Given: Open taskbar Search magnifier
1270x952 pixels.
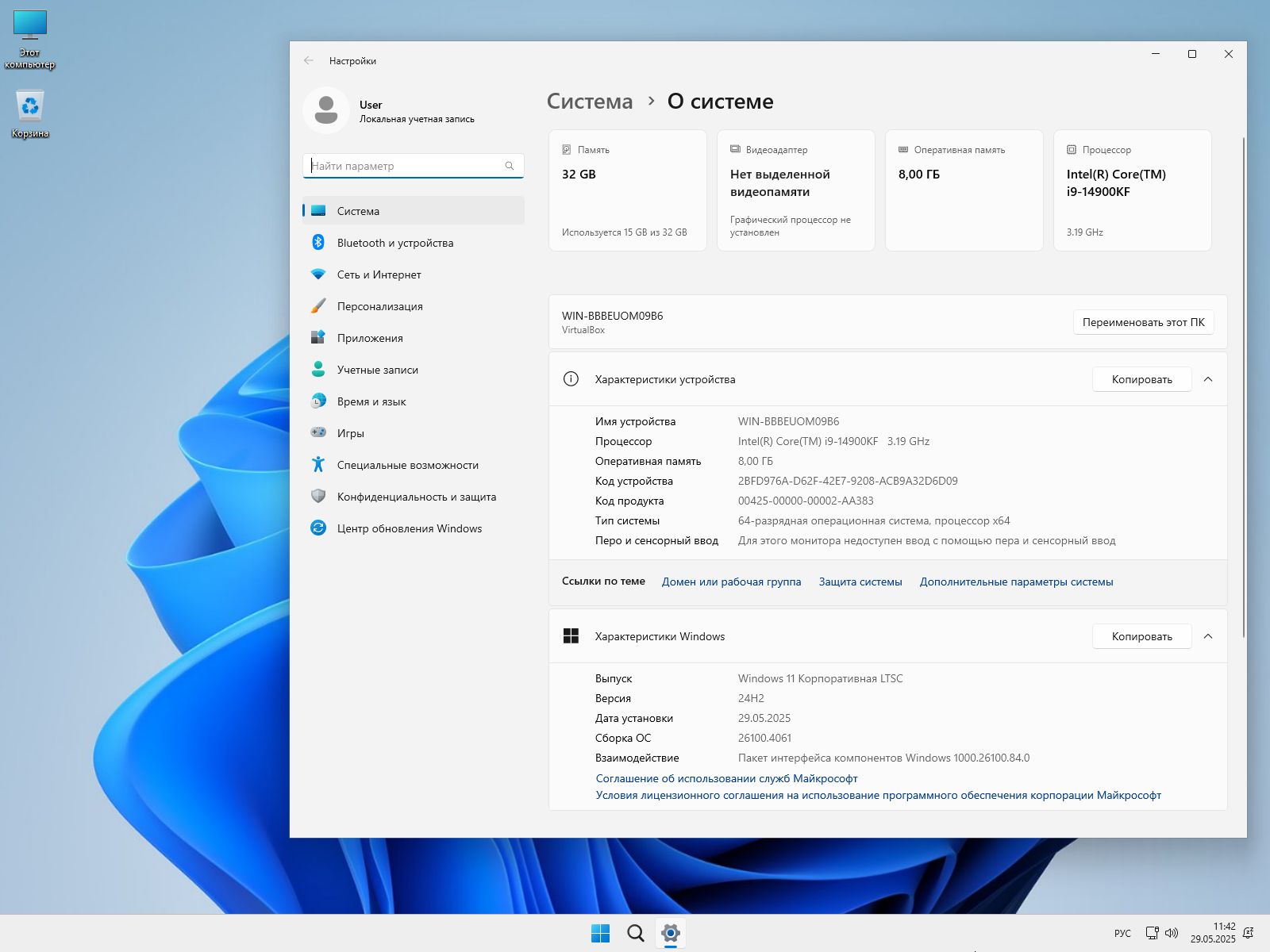Looking at the screenshot, I should click(636, 934).
